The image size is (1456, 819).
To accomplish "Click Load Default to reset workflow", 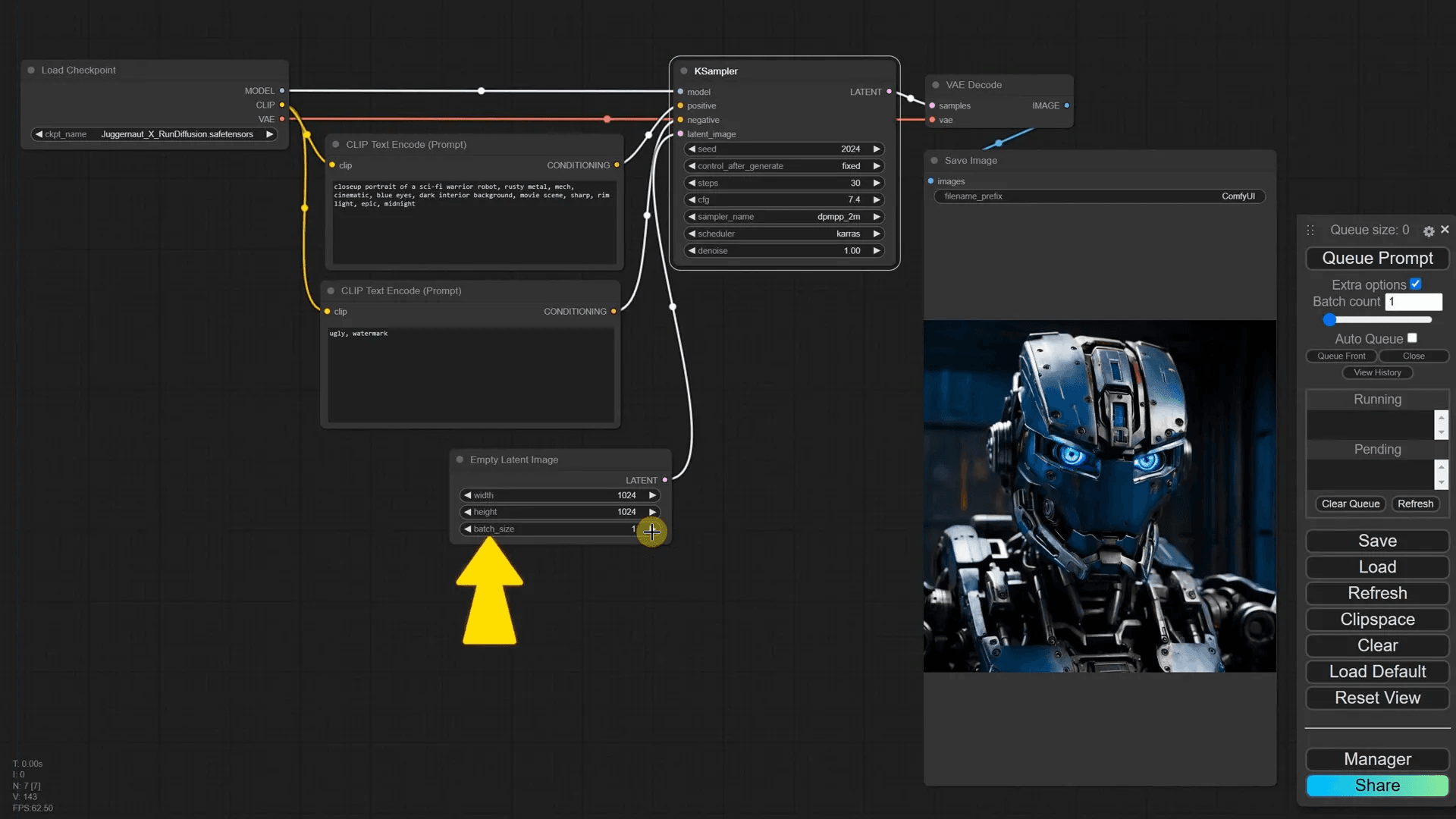I will coord(1377,671).
